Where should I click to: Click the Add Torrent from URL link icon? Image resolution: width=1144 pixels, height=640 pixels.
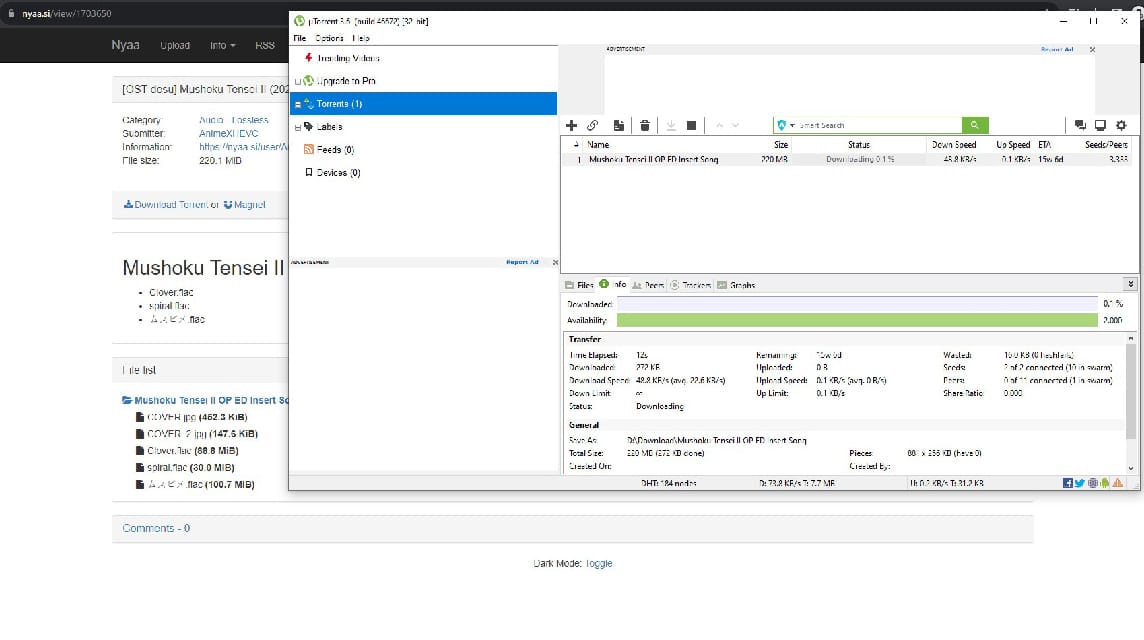(x=592, y=126)
